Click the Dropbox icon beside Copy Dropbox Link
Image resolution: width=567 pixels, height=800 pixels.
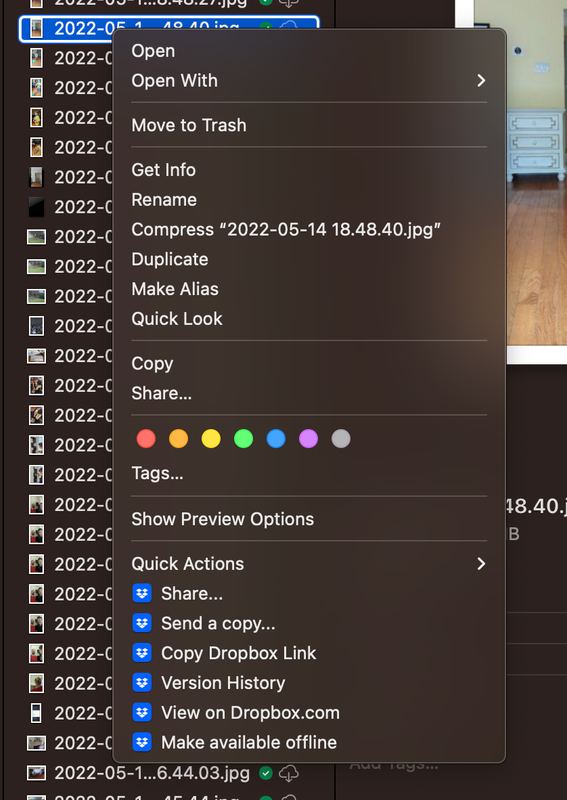142,653
